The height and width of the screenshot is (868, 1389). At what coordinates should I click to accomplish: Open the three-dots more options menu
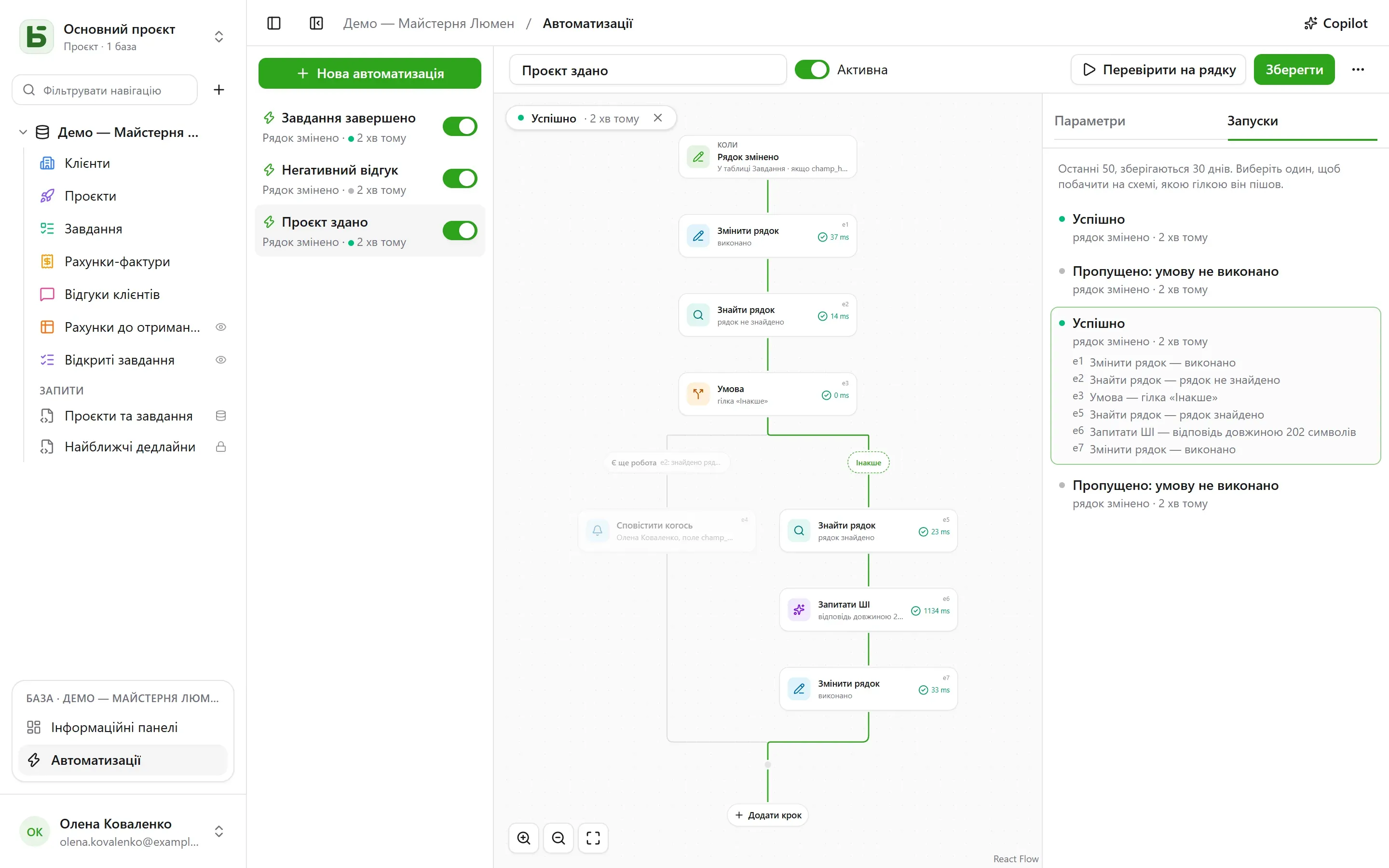[x=1358, y=69]
